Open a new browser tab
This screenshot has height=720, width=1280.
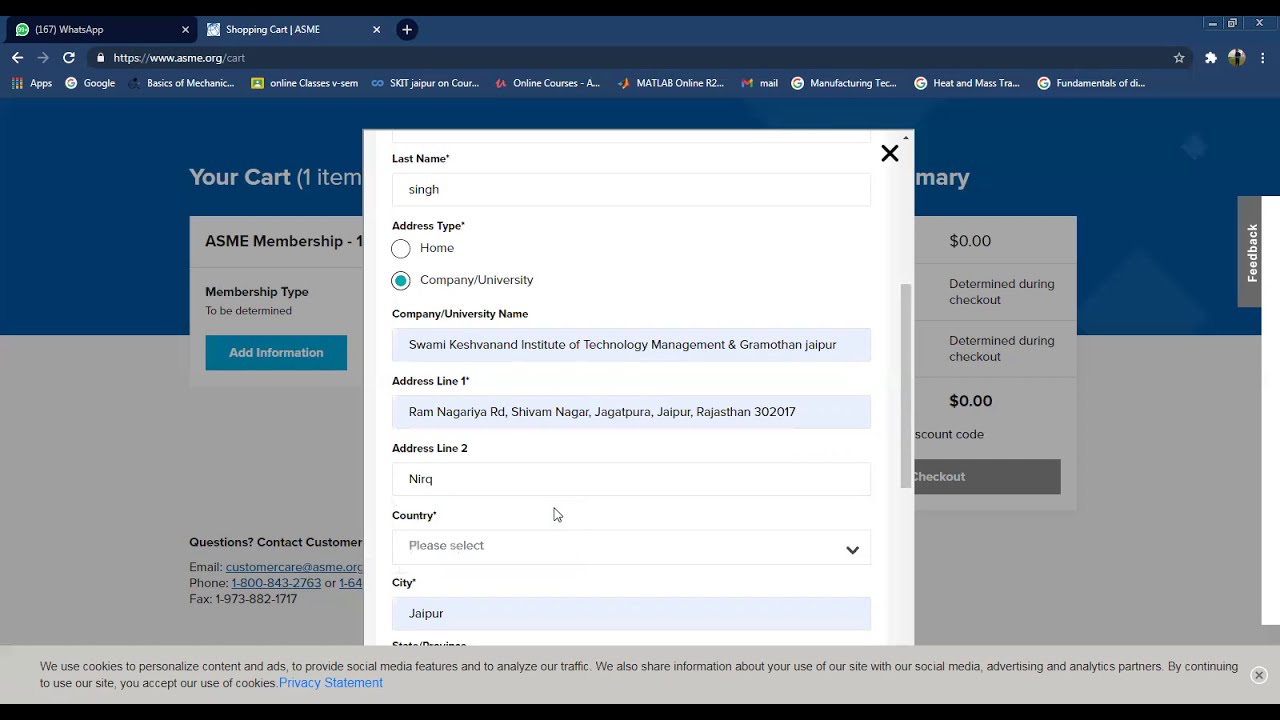[407, 30]
